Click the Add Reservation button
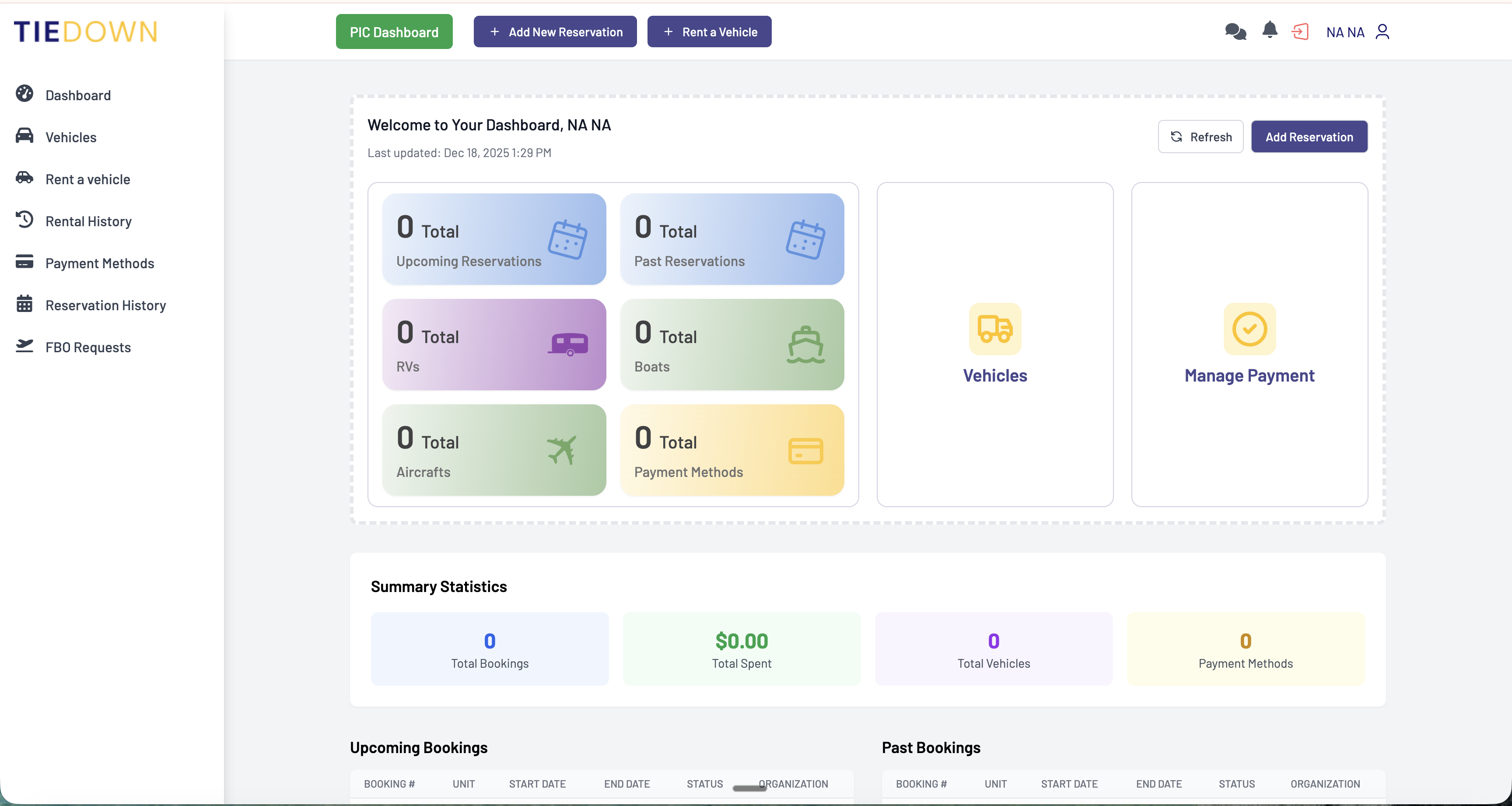Image resolution: width=1512 pixels, height=806 pixels. pos(1309,137)
